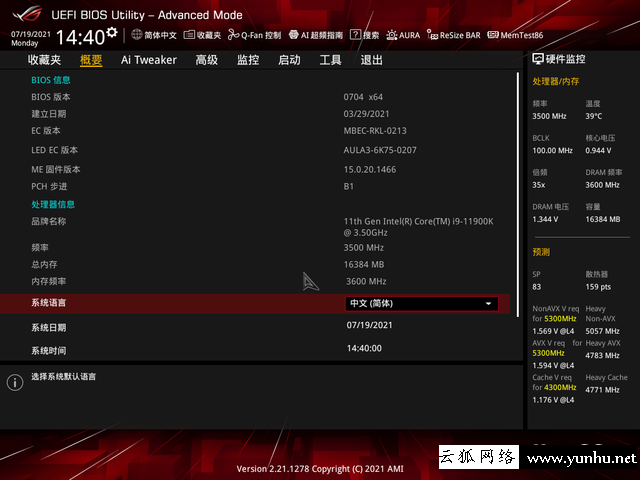Viewport: 640px width, 480px height.
Task: Click the BIOS 信息 section header
Action: pos(51,80)
